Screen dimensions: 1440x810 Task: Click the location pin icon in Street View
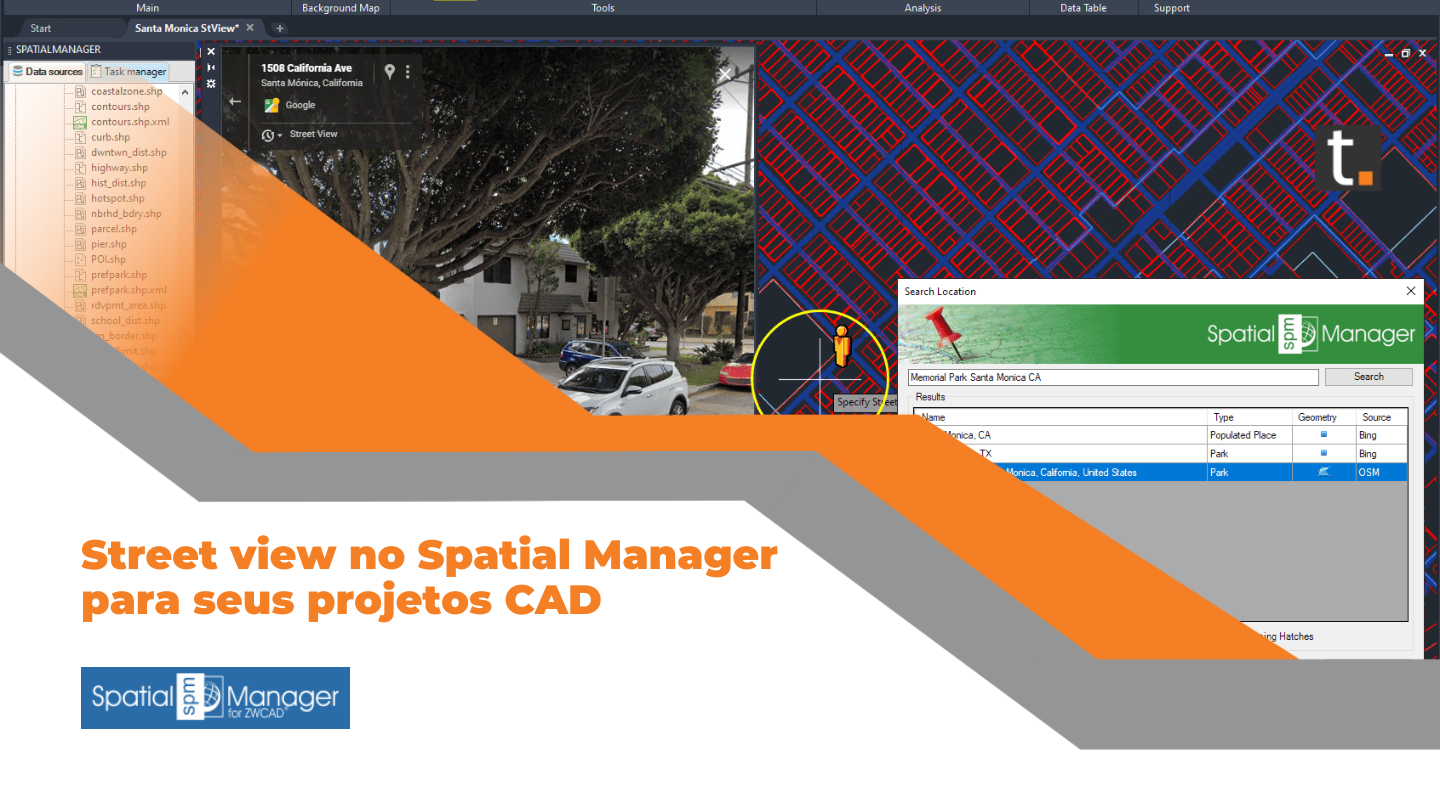coord(390,71)
